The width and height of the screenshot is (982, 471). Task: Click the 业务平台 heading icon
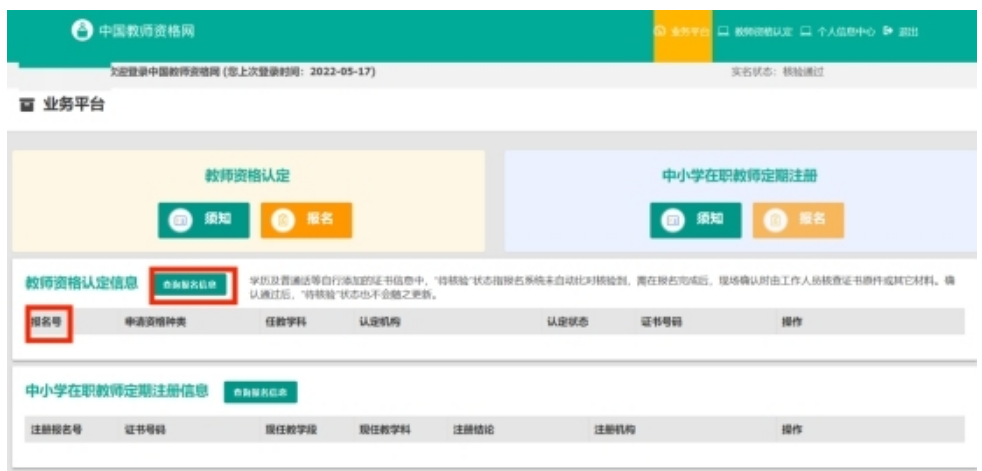[27, 105]
